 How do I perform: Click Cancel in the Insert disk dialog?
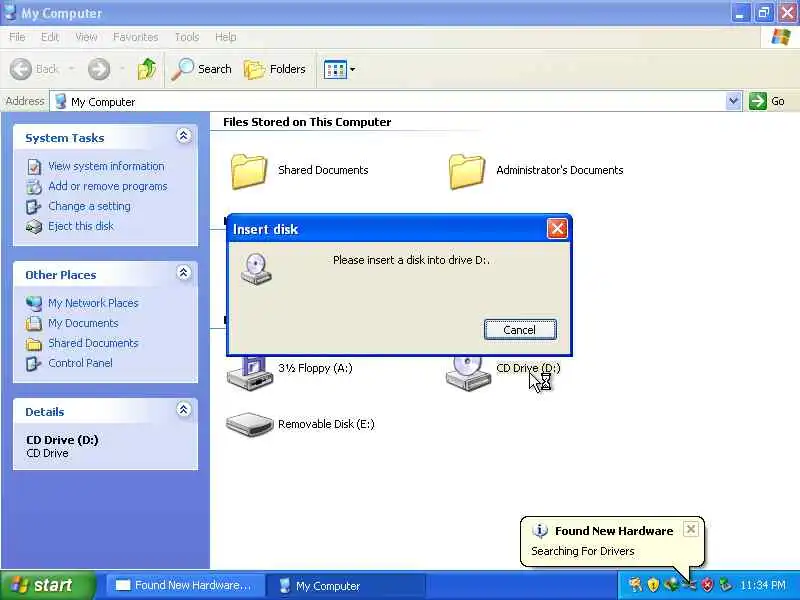coord(520,330)
